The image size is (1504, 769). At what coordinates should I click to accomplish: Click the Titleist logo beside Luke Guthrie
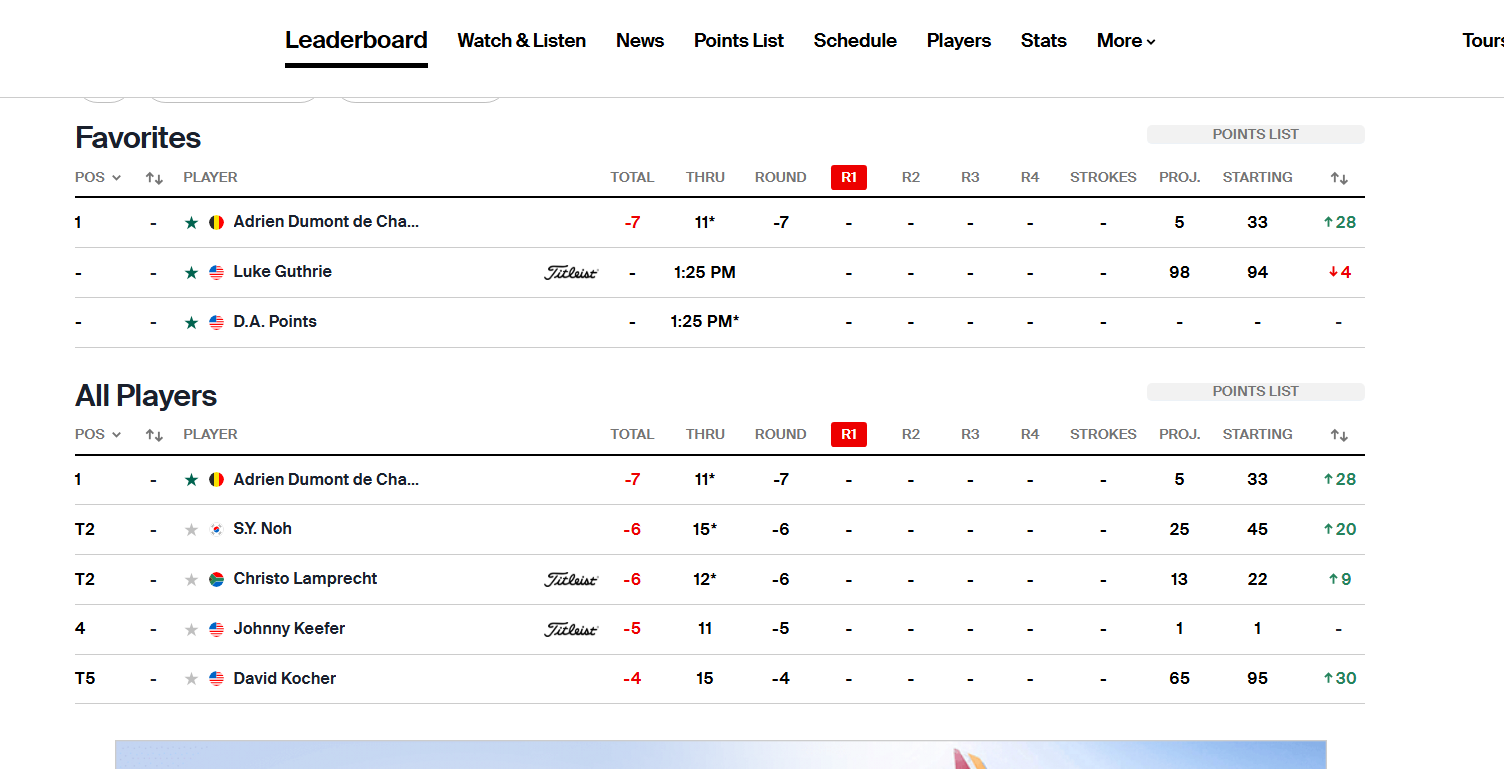(571, 273)
